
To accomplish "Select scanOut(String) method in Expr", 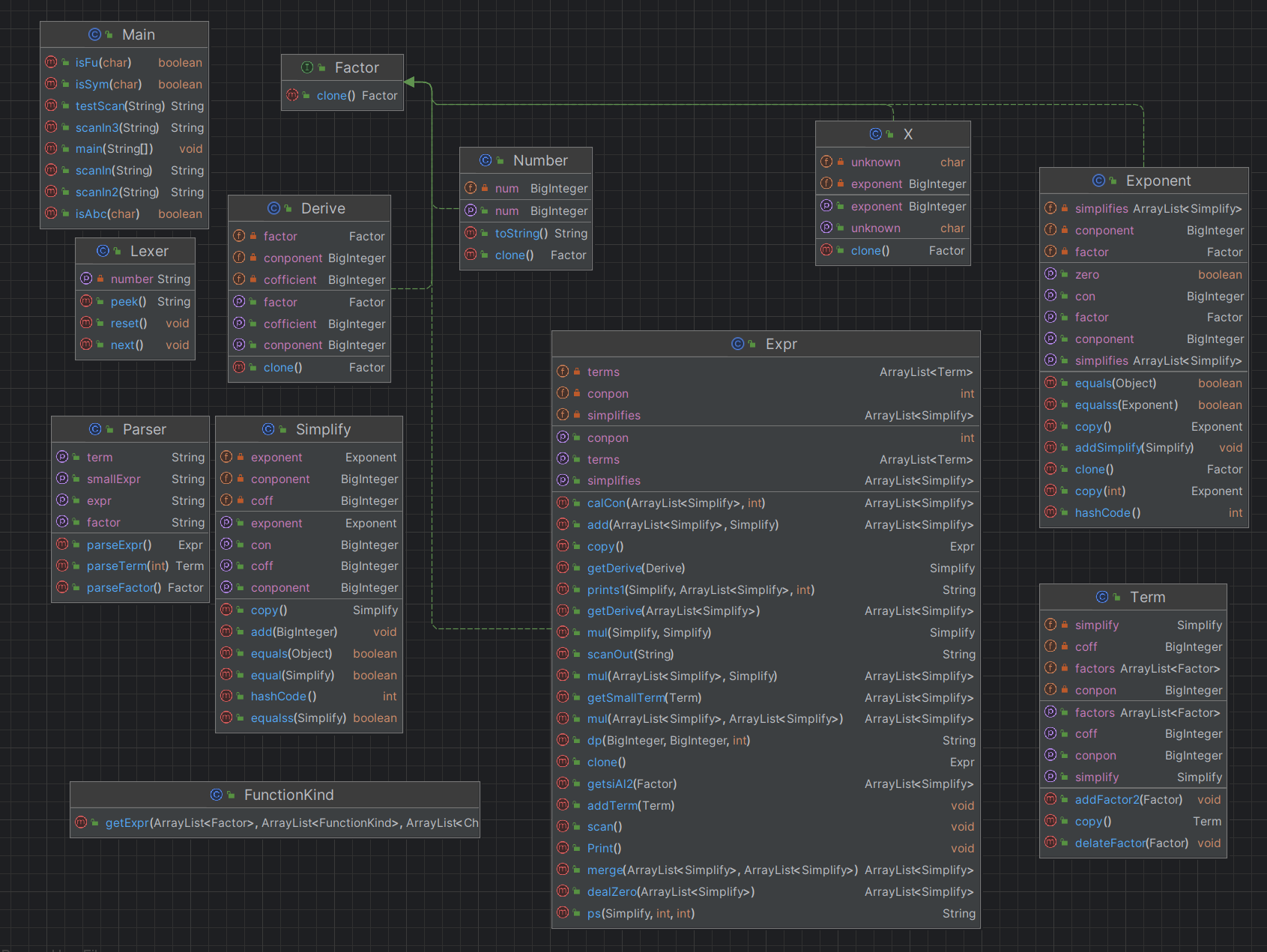I will tap(631, 654).
